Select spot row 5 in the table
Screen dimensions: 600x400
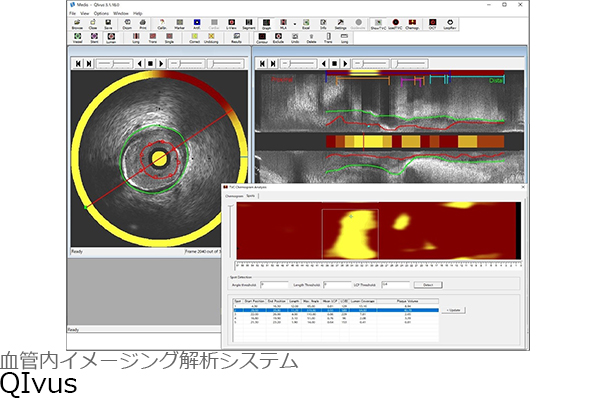click(x=336, y=322)
